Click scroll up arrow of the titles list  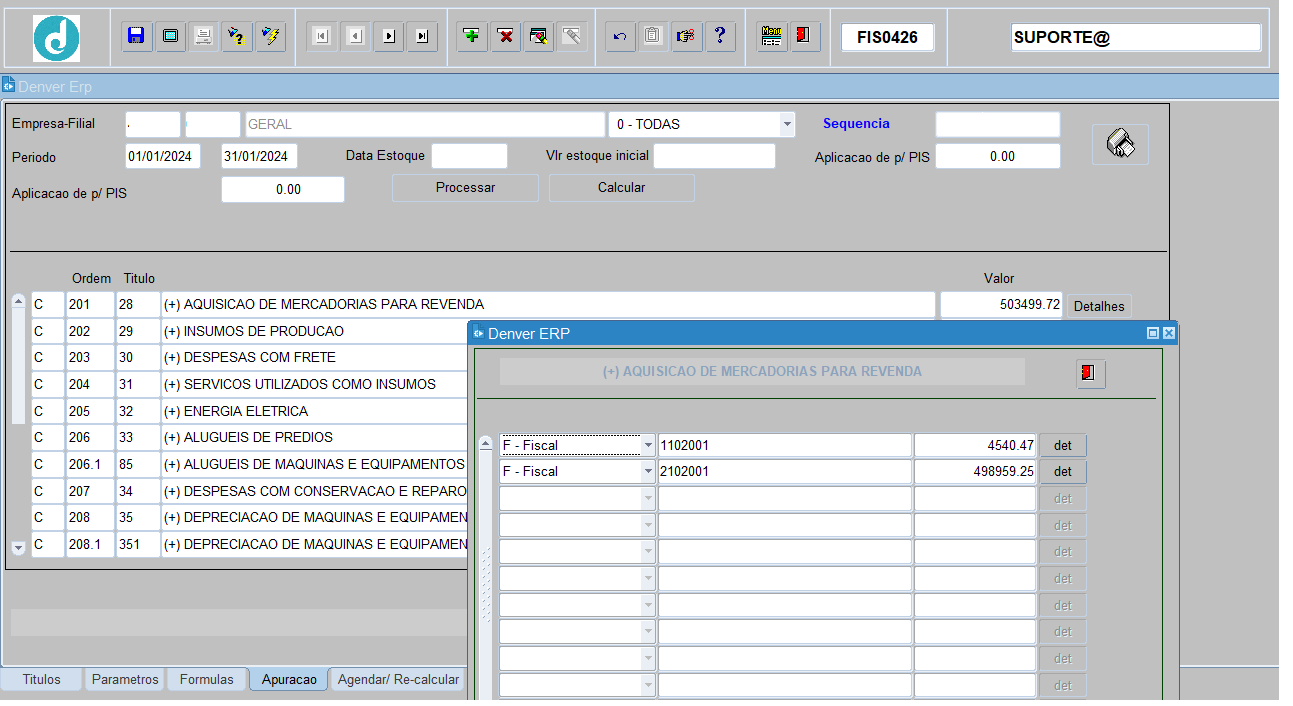pos(18,300)
